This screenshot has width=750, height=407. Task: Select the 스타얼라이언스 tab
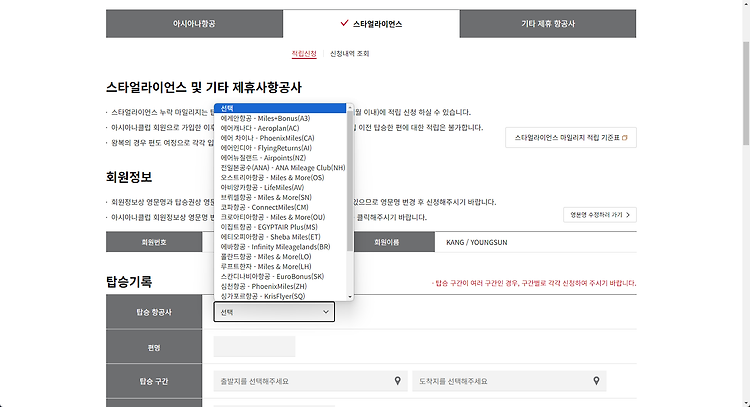click(x=371, y=23)
